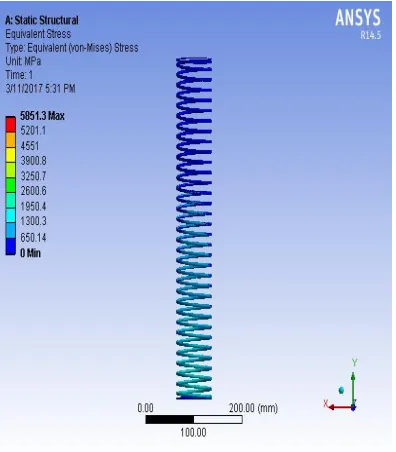
Task: Click the 'Unit: MPa' label
Action: 23,61
